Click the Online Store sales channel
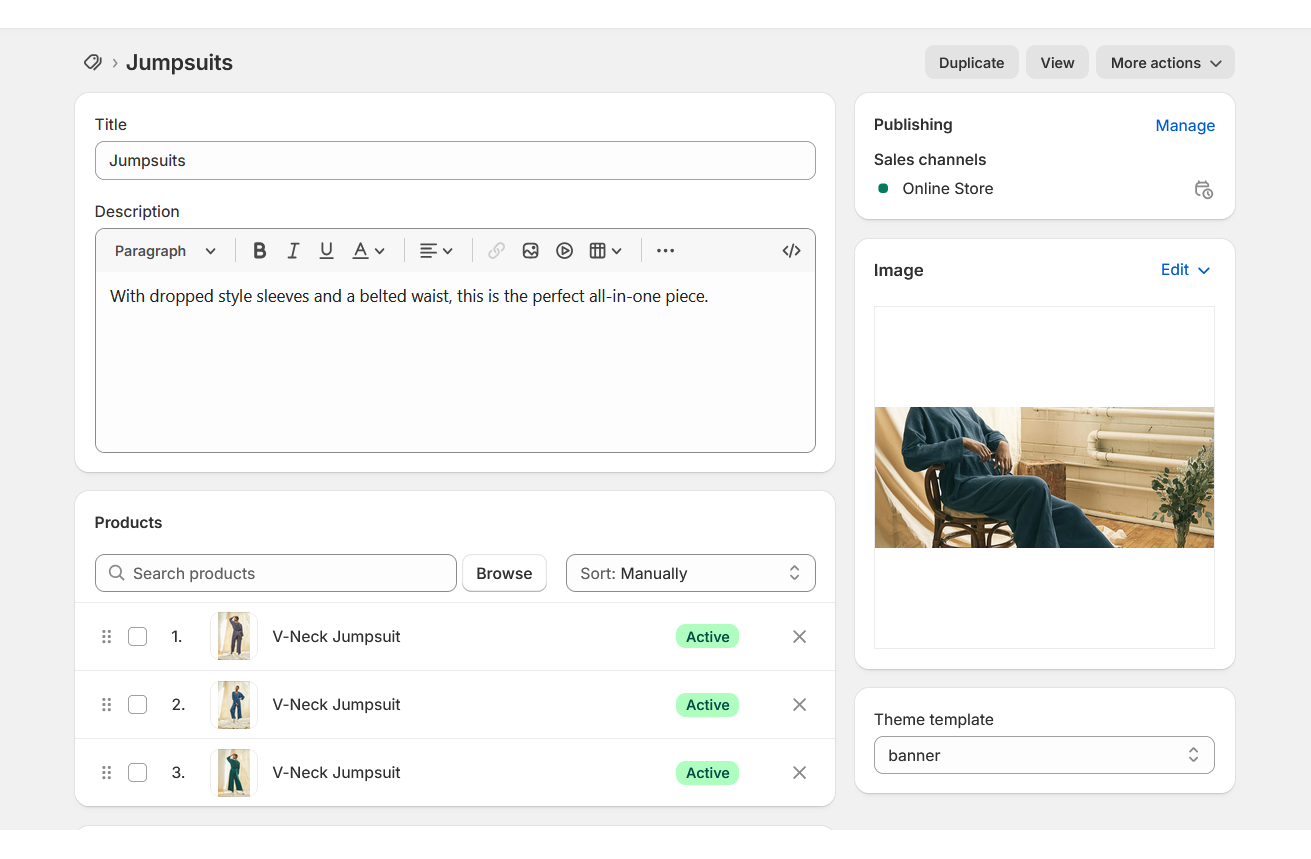This screenshot has width=1311, height=859. (x=947, y=189)
